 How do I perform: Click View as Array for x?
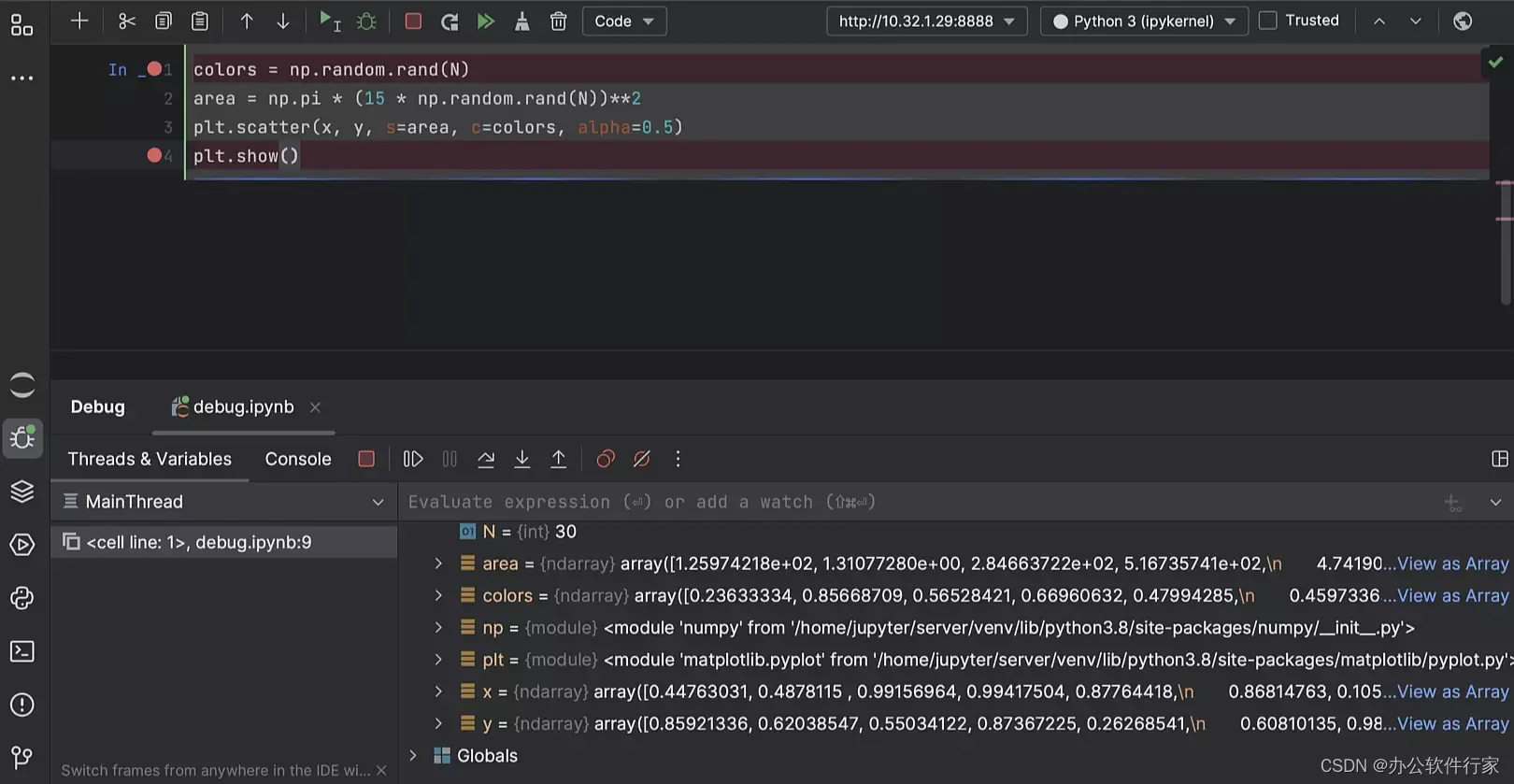pos(1452,691)
